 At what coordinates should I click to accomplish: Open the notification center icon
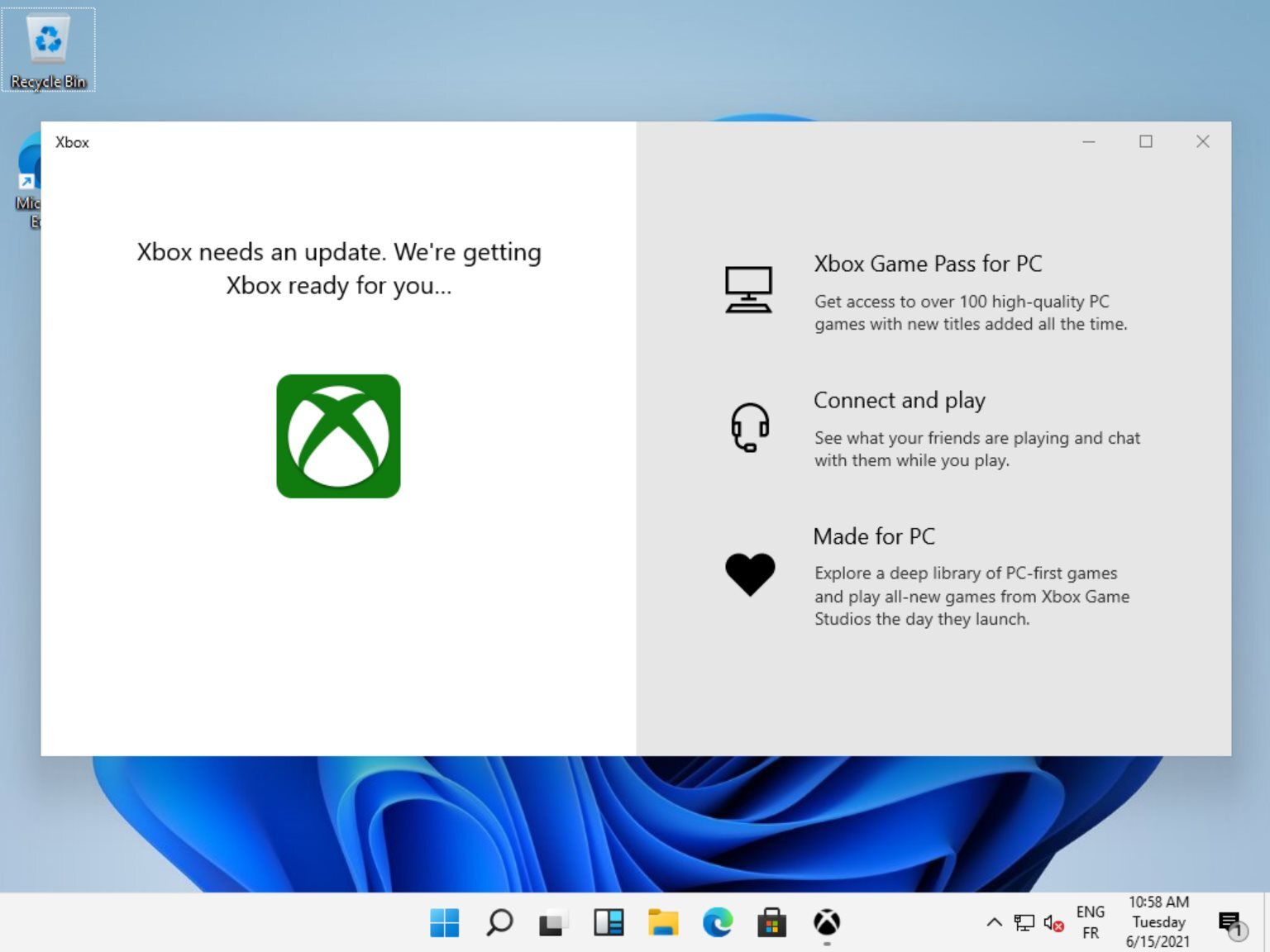pos(1231,924)
